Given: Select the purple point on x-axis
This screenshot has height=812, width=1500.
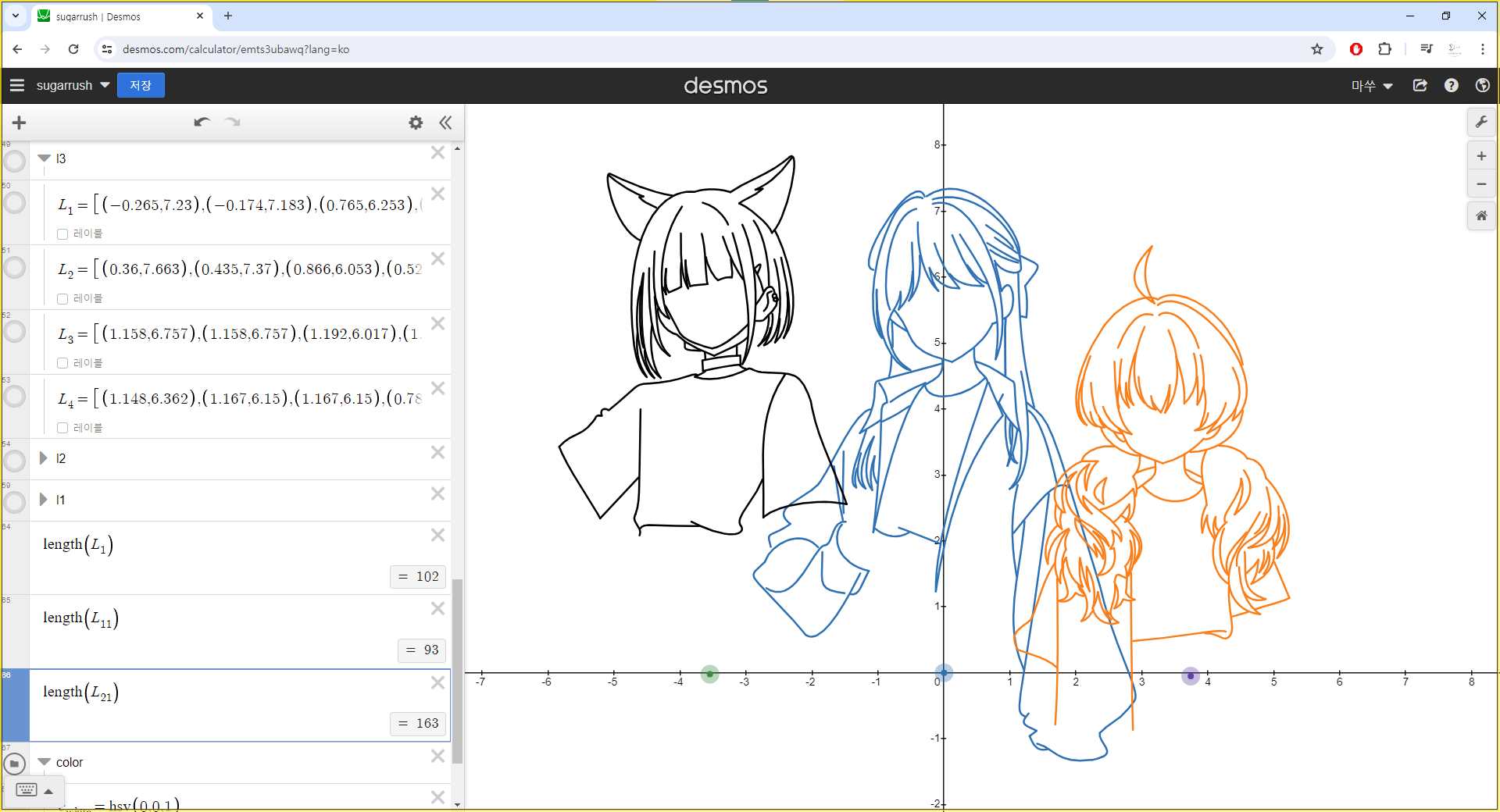Looking at the screenshot, I should (x=1191, y=676).
